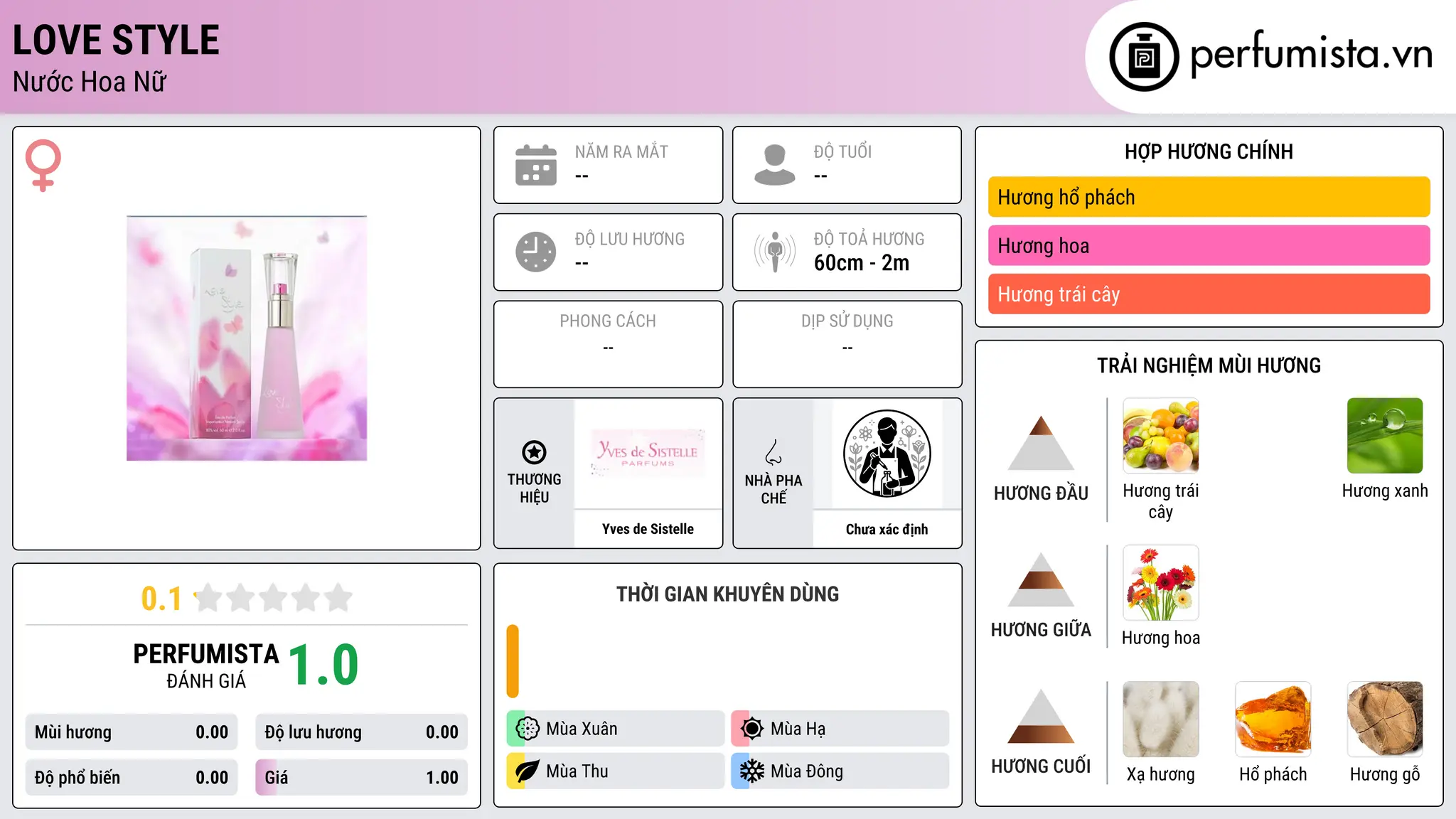Select the Hổ phách amber image
The height and width of the screenshot is (819, 1456).
pos(1273,719)
